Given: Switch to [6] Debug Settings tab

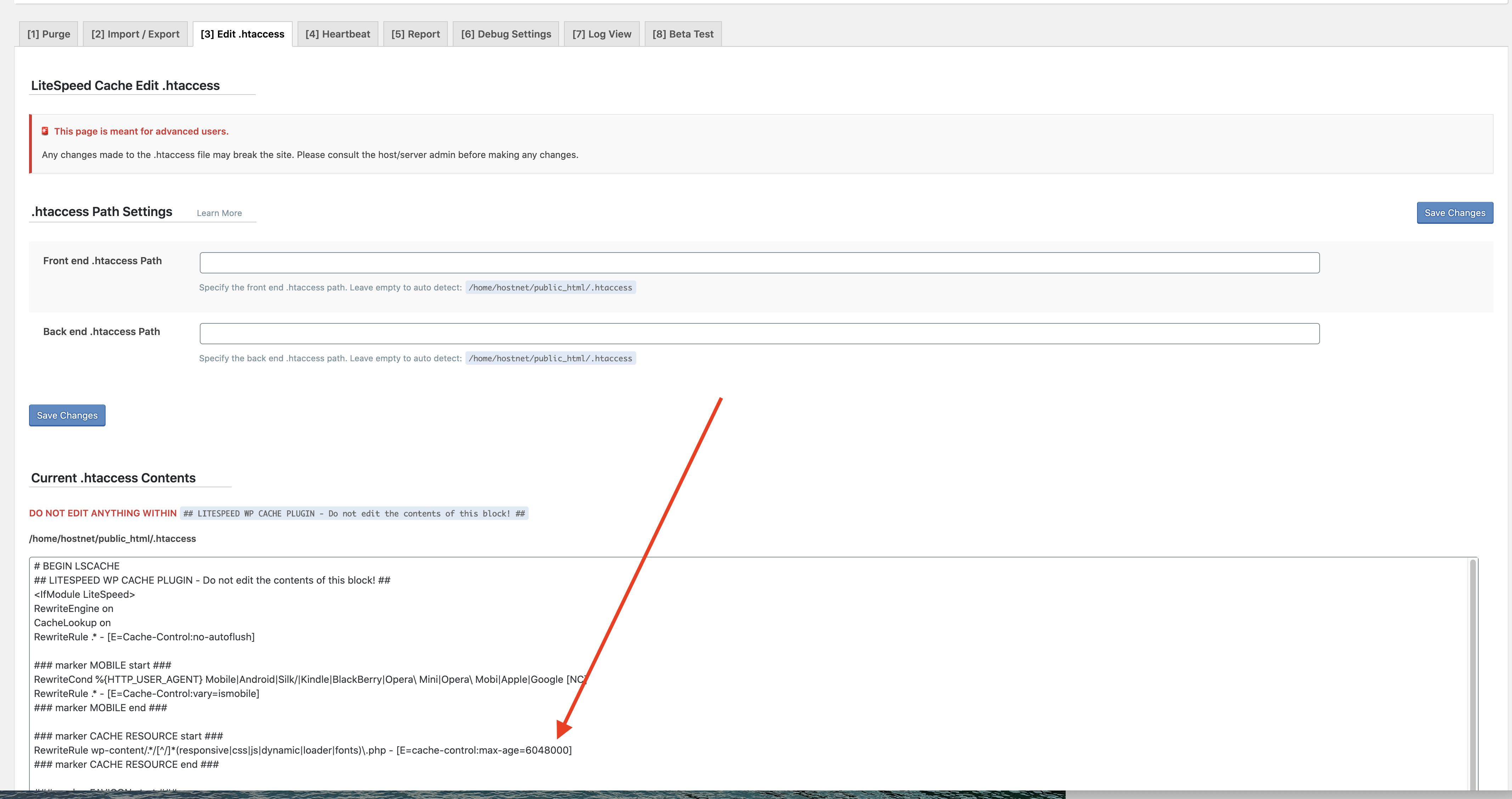Looking at the screenshot, I should 506,34.
